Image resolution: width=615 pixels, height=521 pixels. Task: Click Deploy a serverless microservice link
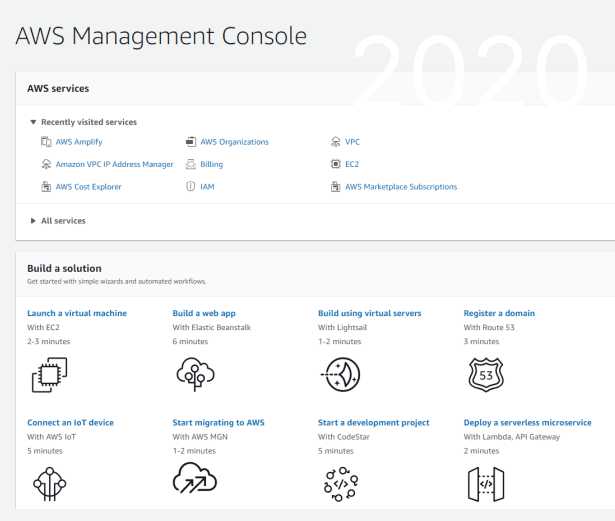point(528,423)
